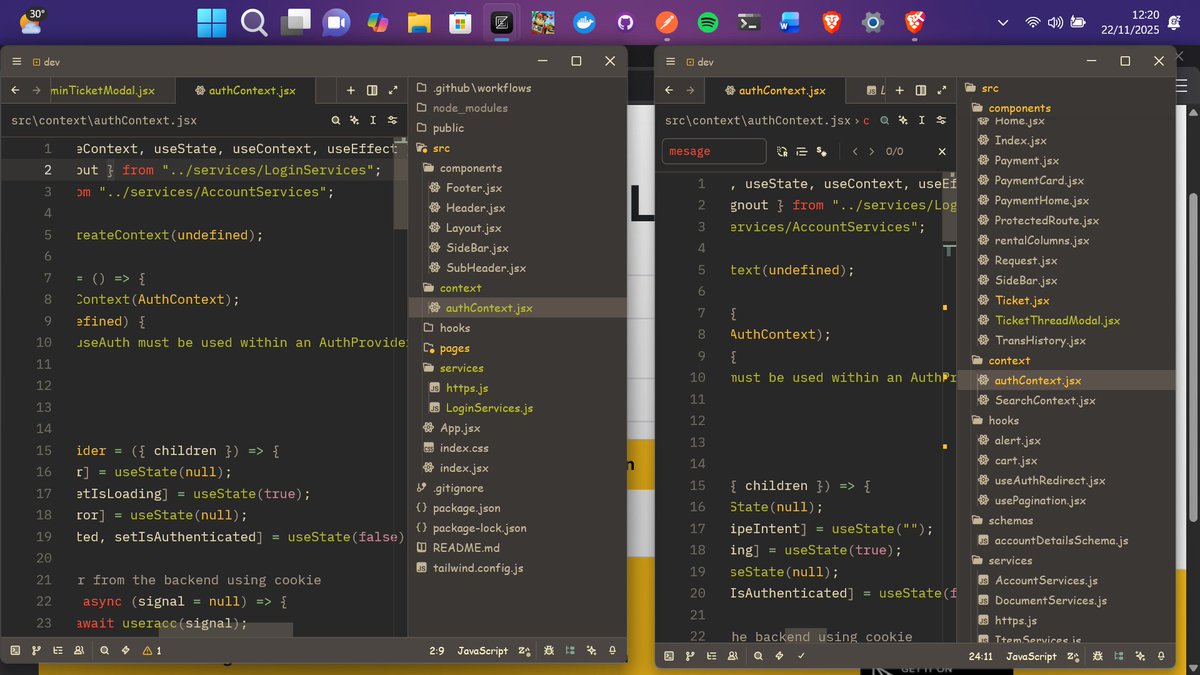Open outline panel in left window status bar
The height and width of the screenshot is (675, 1200).
point(58,651)
